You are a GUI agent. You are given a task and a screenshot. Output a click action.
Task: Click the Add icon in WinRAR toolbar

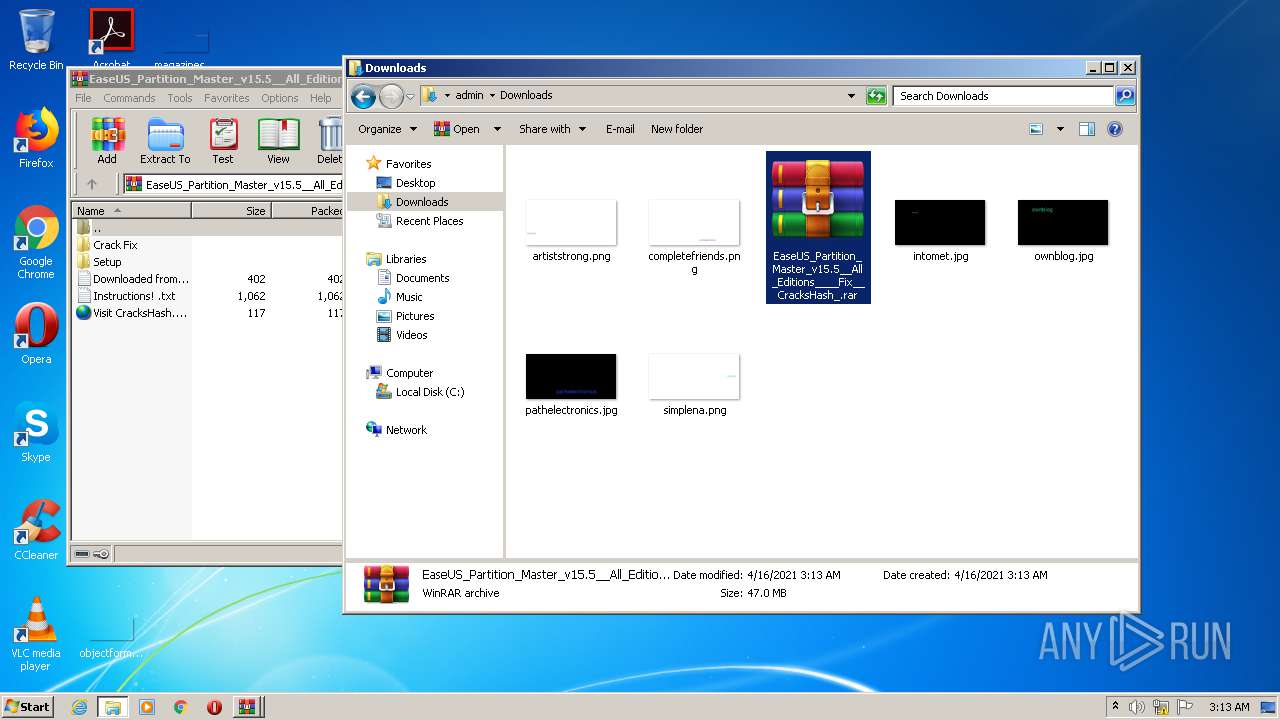[x=107, y=141]
